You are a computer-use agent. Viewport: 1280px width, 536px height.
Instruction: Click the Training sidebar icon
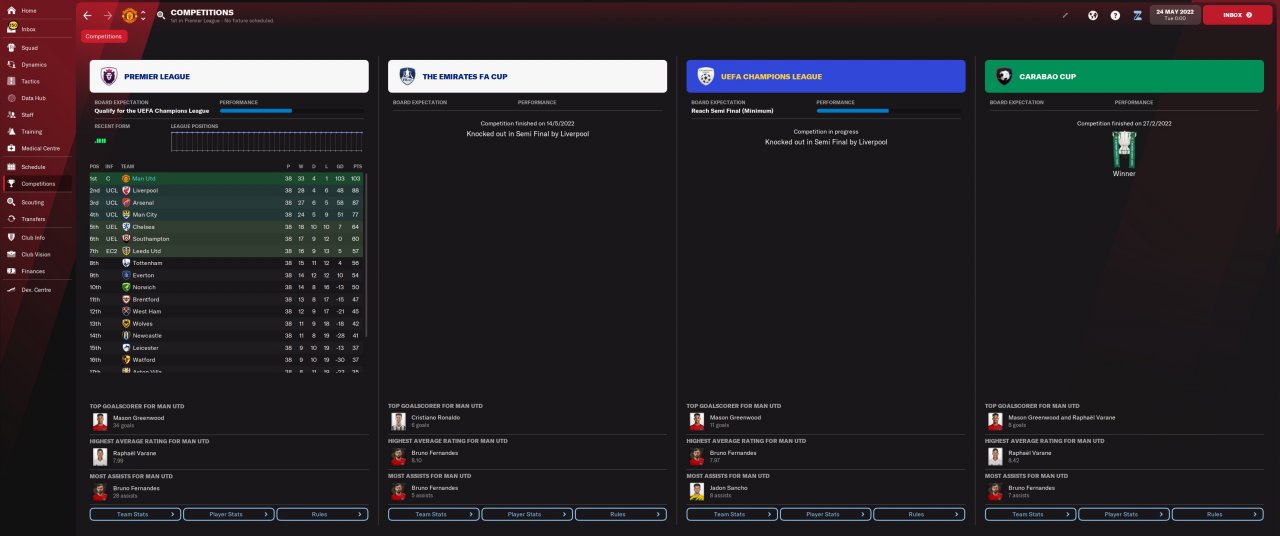pyautogui.click(x=11, y=131)
